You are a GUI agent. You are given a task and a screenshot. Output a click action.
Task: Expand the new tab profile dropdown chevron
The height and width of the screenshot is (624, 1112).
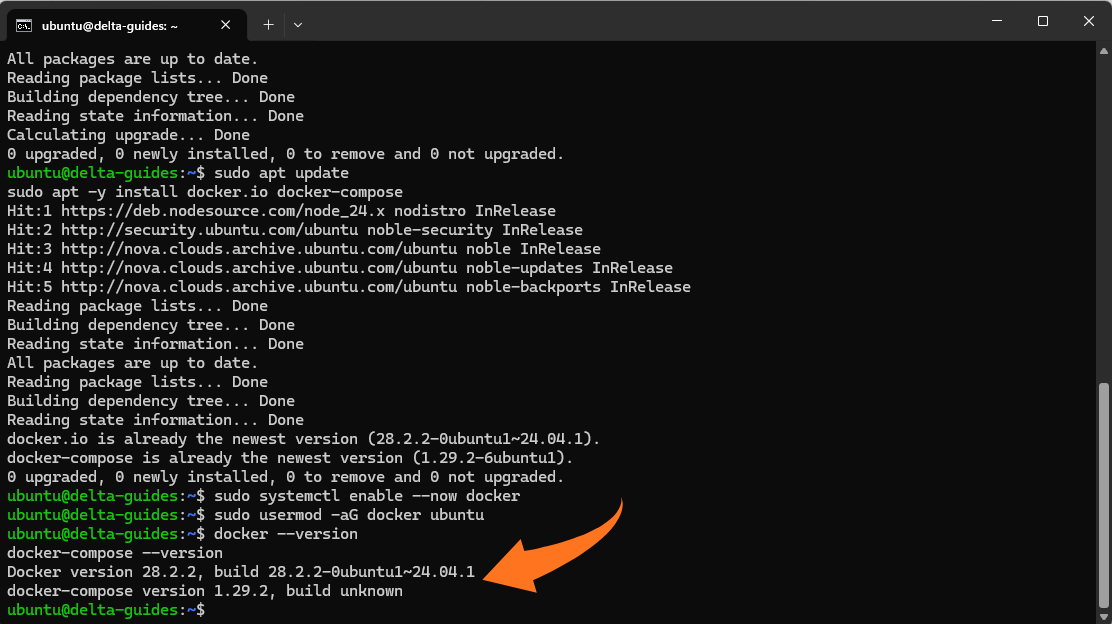298,24
